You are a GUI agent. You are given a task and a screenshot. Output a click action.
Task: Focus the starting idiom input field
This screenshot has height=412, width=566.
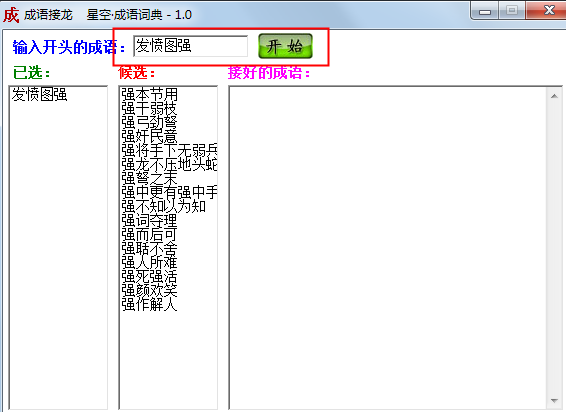click(191, 46)
